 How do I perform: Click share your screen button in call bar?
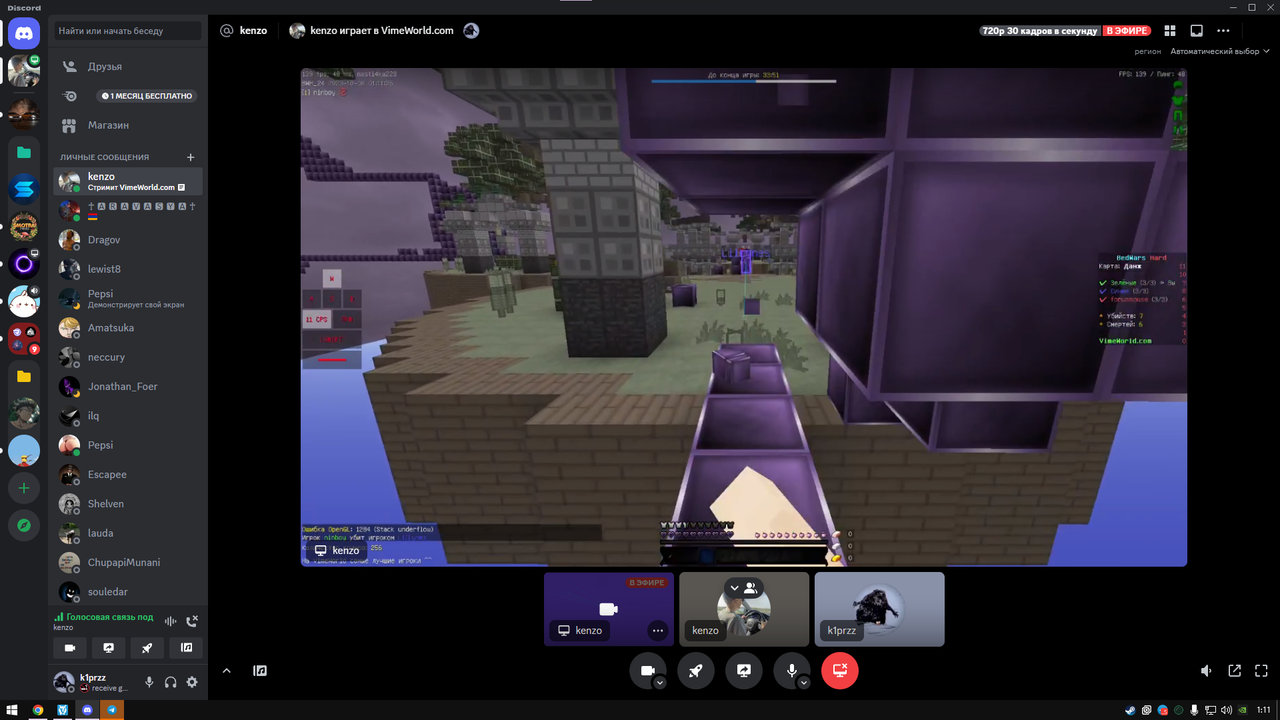pyautogui.click(x=744, y=671)
